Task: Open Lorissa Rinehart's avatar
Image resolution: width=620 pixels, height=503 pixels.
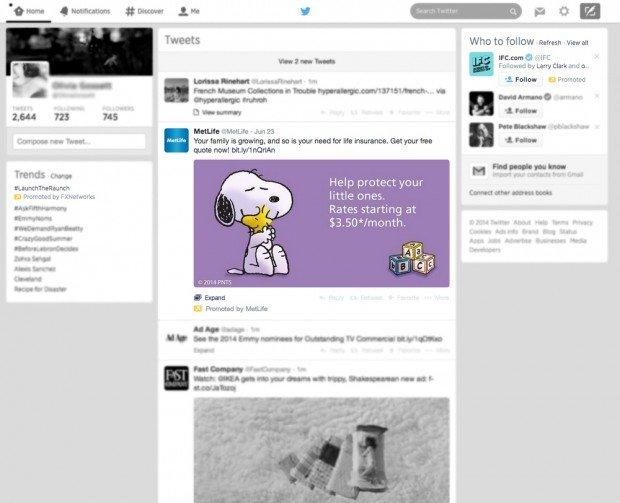Action: coord(176,90)
